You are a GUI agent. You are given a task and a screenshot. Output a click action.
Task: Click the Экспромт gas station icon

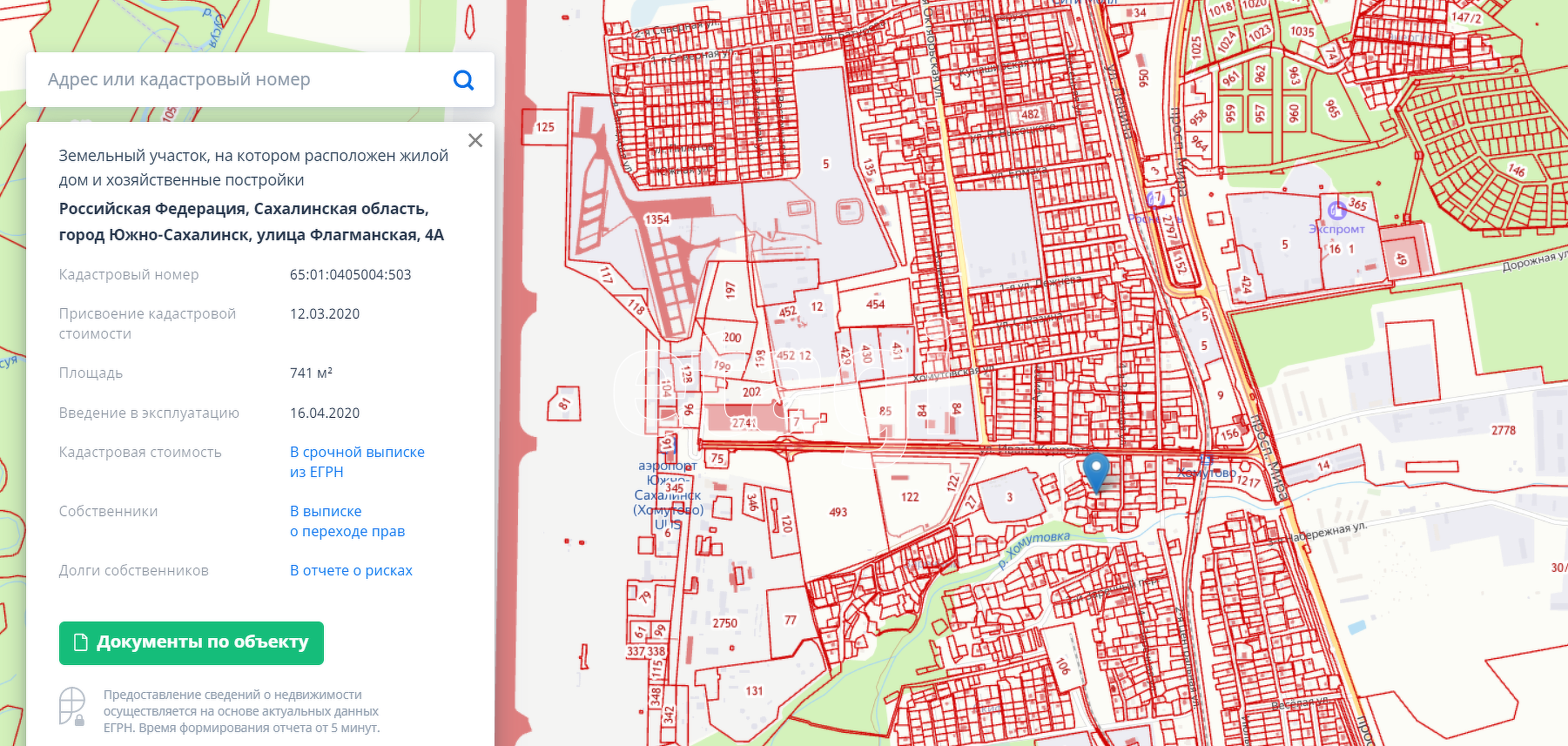1336,211
